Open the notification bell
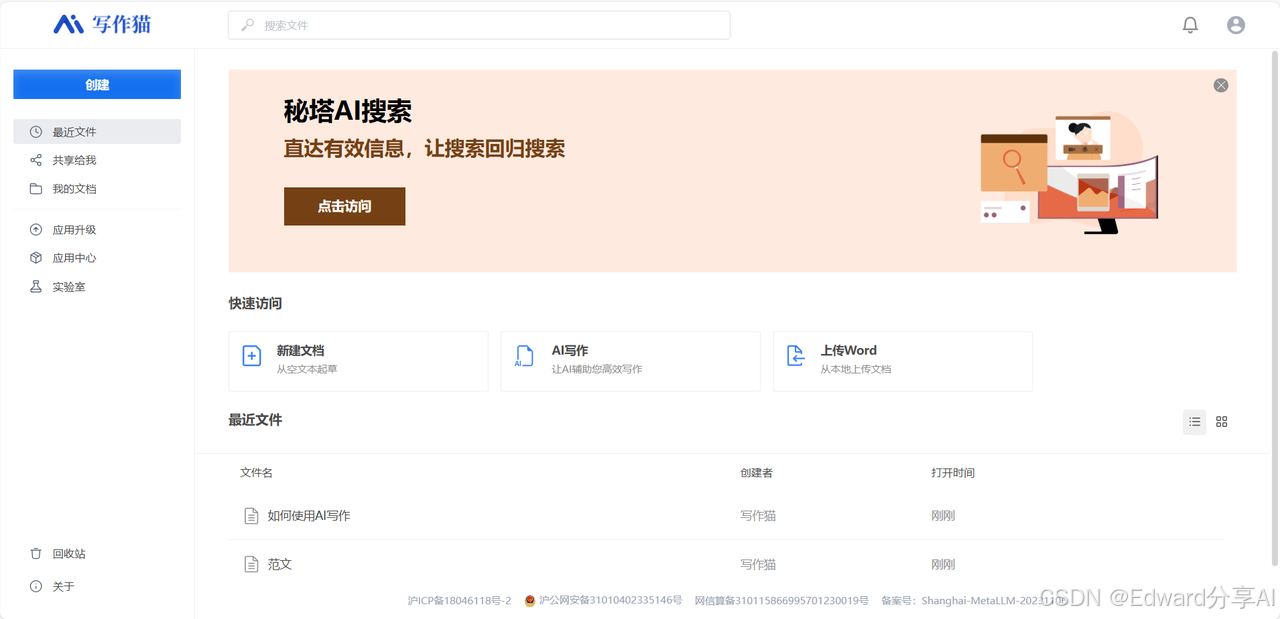The height and width of the screenshot is (619, 1280). click(x=1190, y=25)
